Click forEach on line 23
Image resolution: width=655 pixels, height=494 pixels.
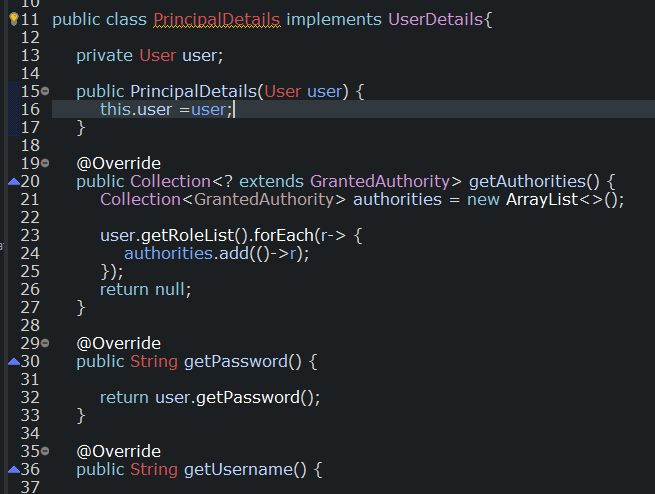(x=284, y=236)
